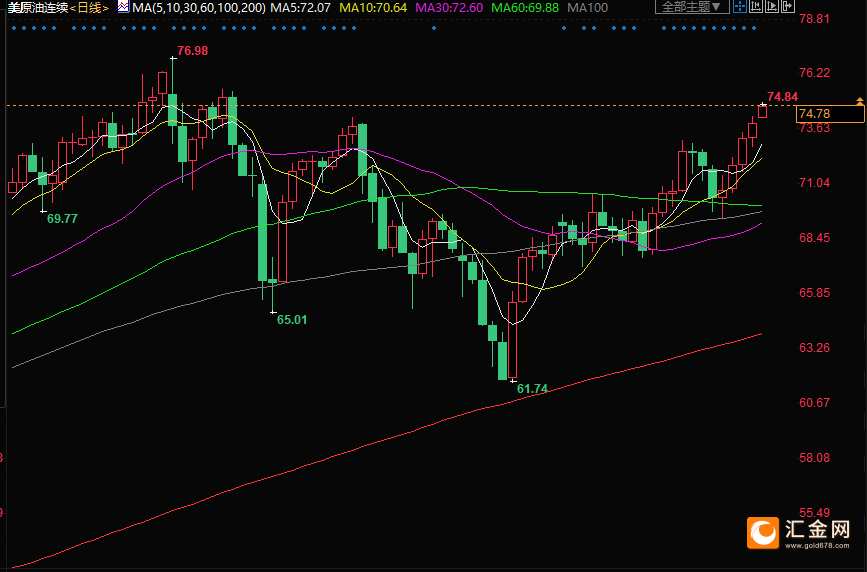867x572 pixels.
Task: Click the crosshair cursor icon in top toolbar
Action: pos(740,6)
